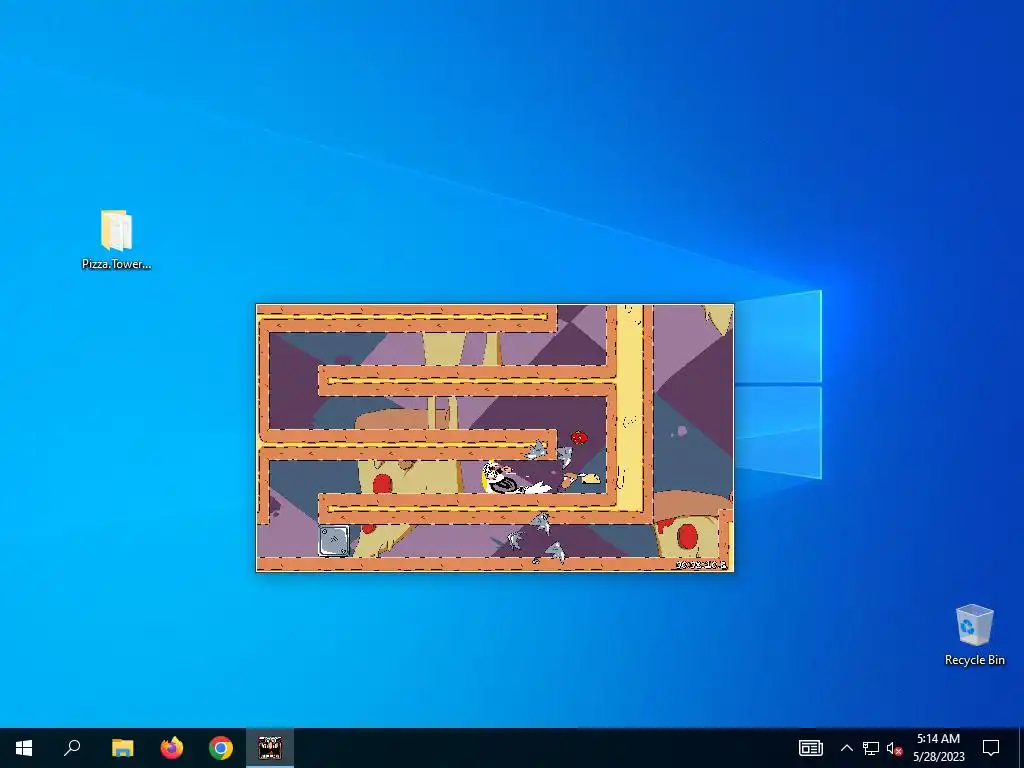The height and width of the screenshot is (768, 1024).
Task: Open the Action Center notifications icon
Action: pyautogui.click(x=991, y=748)
